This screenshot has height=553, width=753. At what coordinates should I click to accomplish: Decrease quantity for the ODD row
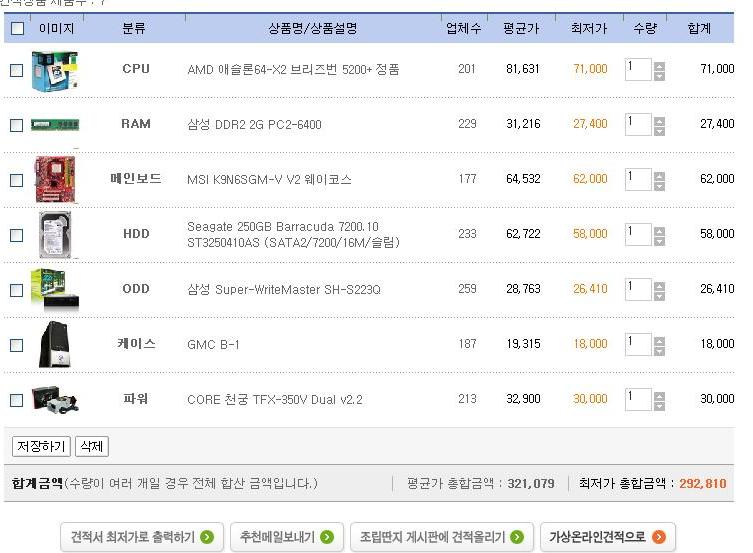[x=659, y=296]
